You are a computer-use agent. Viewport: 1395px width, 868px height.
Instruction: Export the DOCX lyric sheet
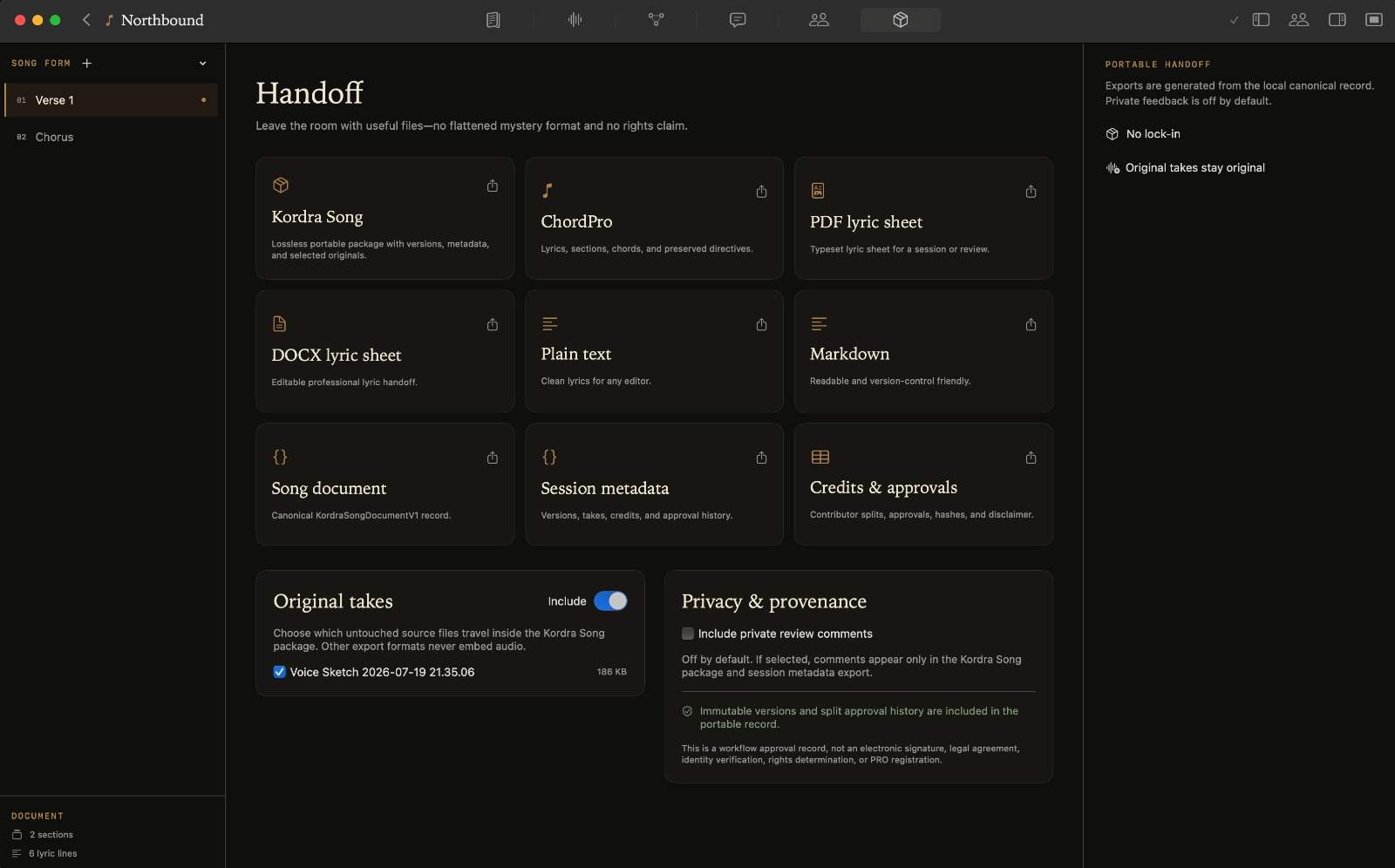pos(493,324)
